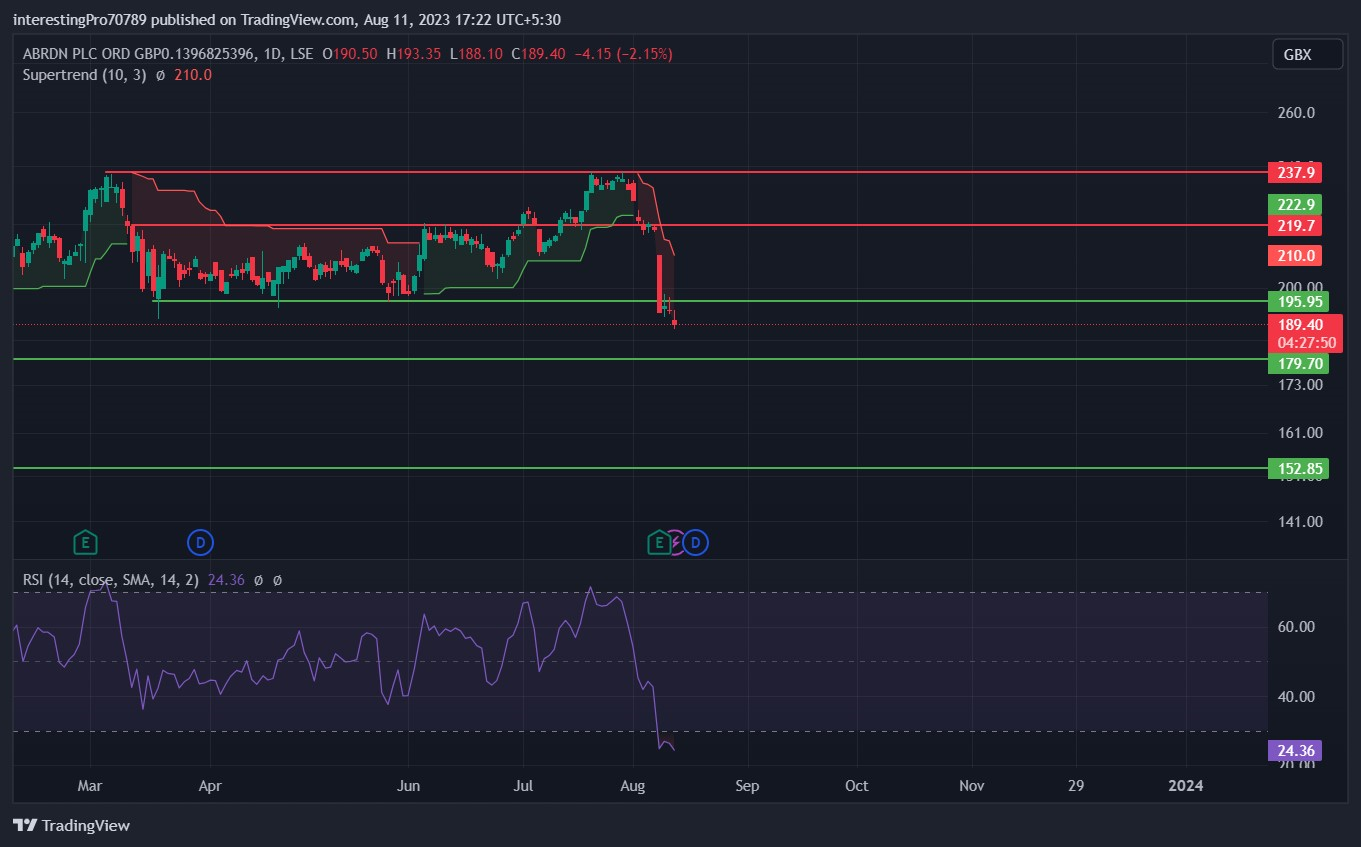Screen dimensions: 1361x847
Task: Click the 141.00 price axis tick
Action: coord(1301,521)
